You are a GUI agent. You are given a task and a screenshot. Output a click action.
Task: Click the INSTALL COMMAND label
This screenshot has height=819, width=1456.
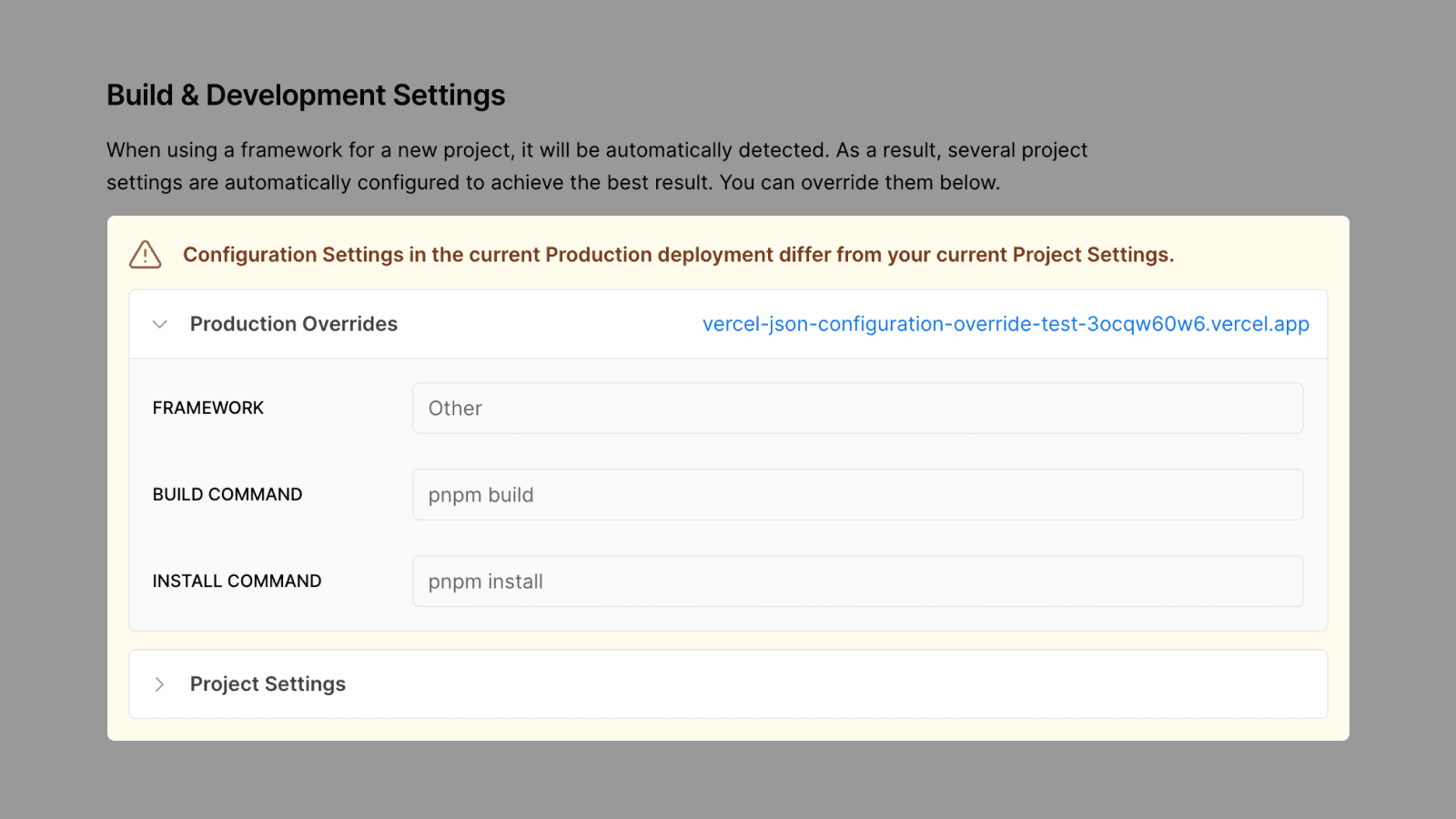coord(237,581)
